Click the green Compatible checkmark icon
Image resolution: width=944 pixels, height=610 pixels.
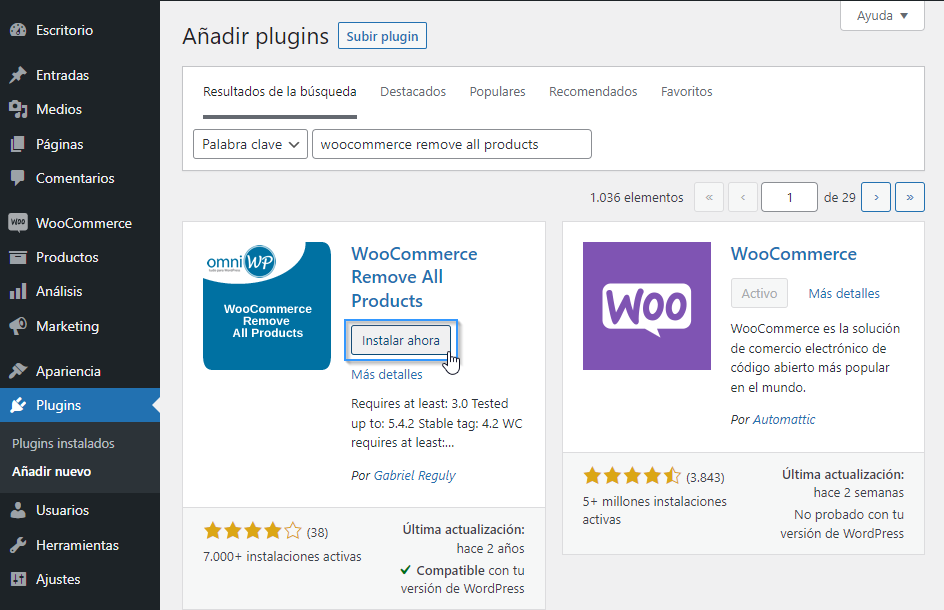coord(406,570)
